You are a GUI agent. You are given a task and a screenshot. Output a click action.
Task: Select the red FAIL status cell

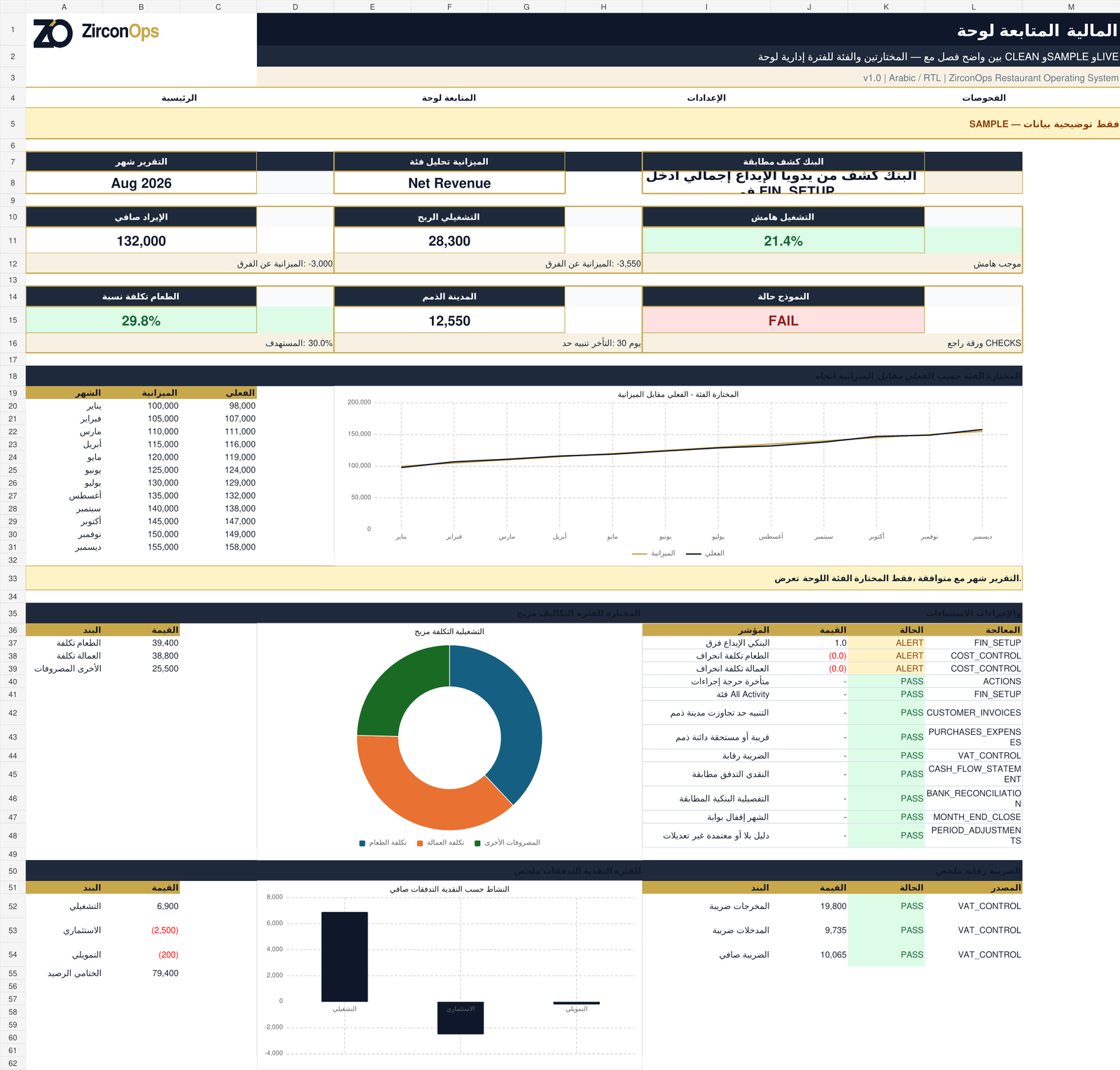click(783, 321)
